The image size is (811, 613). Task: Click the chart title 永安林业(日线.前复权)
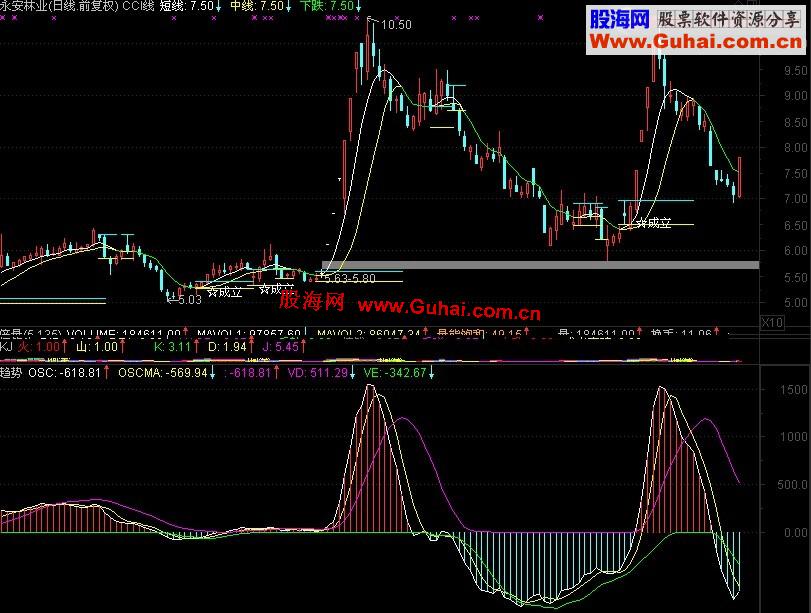(x=59, y=6)
